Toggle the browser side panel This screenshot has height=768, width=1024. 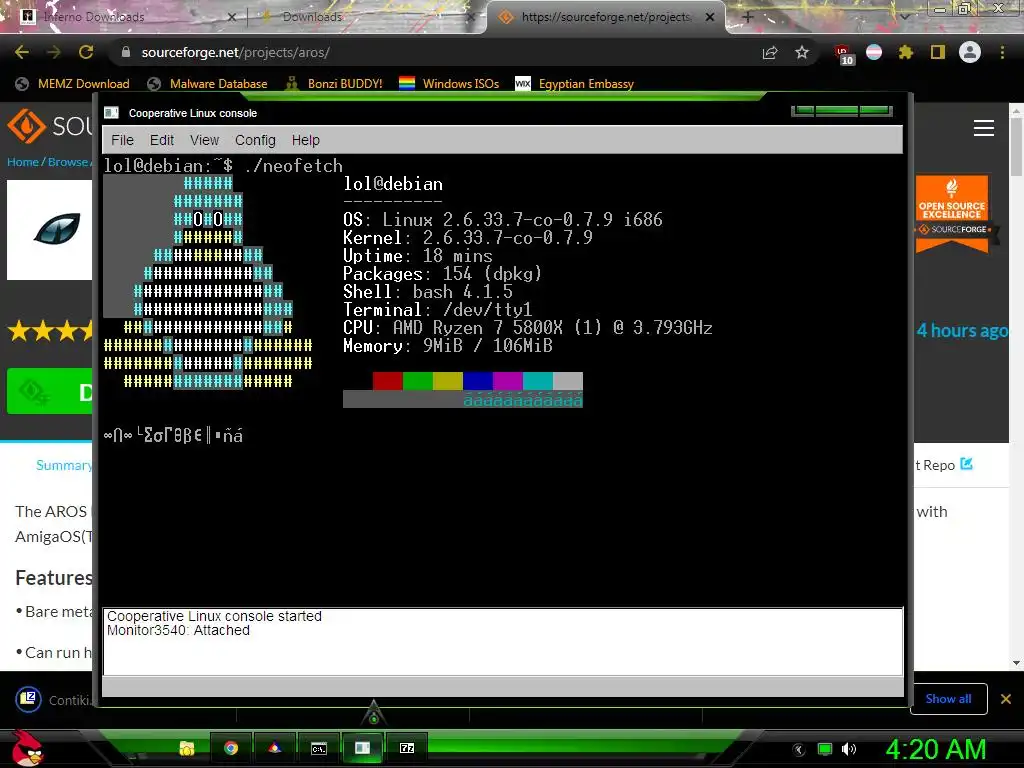click(x=938, y=52)
